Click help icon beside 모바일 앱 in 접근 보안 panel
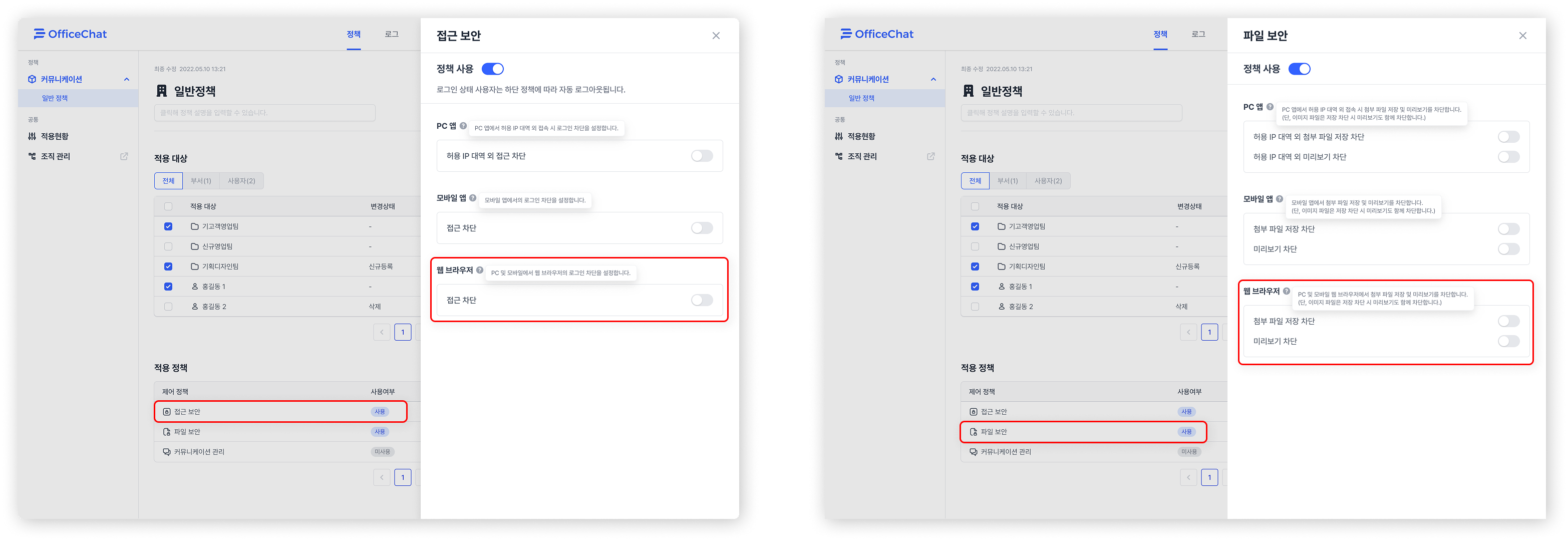 pyautogui.click(x=473, y=198)
